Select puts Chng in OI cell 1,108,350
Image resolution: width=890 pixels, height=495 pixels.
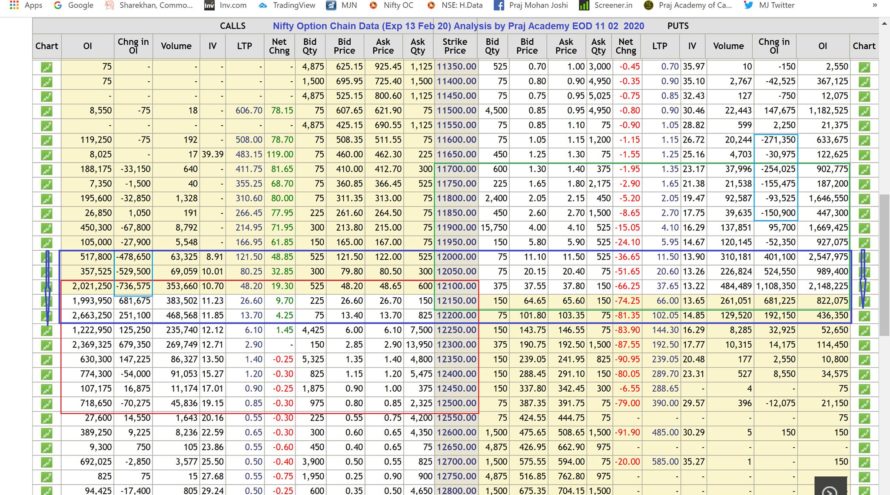775,286
